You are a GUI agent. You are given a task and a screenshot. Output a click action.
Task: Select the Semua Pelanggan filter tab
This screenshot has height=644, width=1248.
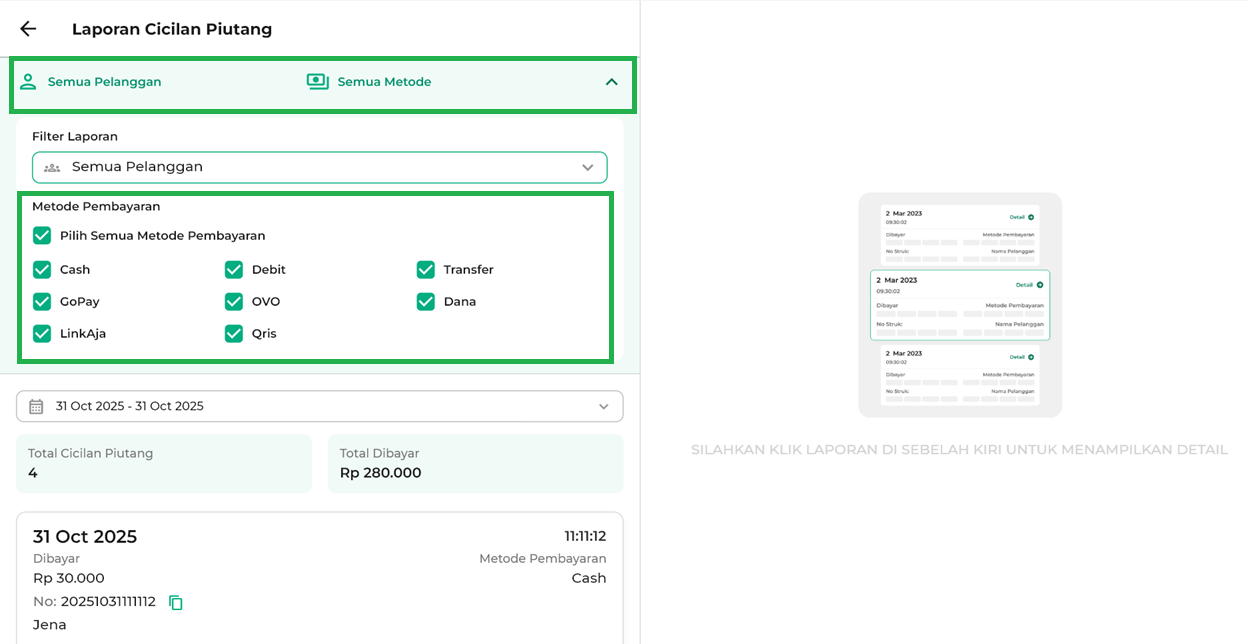[x=104, y=82]
